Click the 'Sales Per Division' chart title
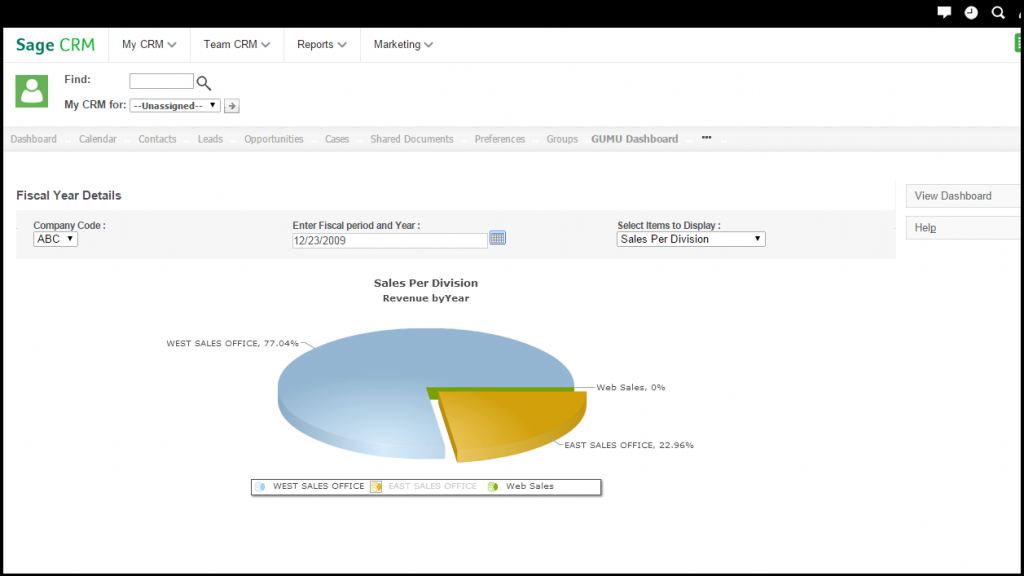The width and height of the screenshot is (1024, 576). 426,283
